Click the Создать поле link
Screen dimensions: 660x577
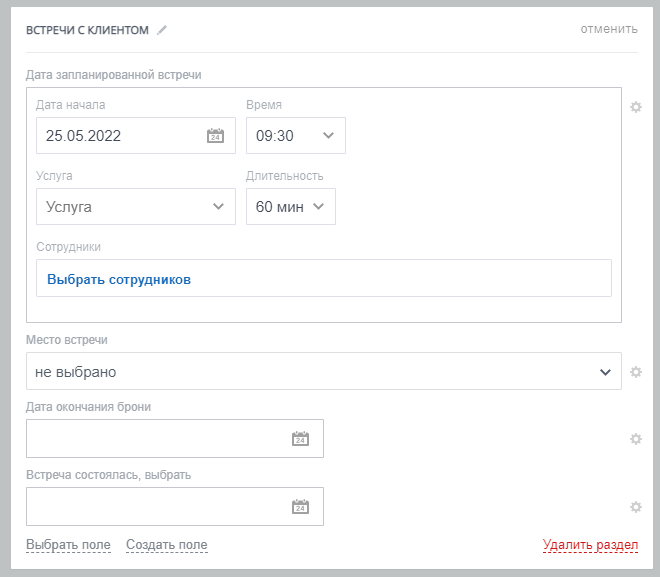click(x=166, y=545)
